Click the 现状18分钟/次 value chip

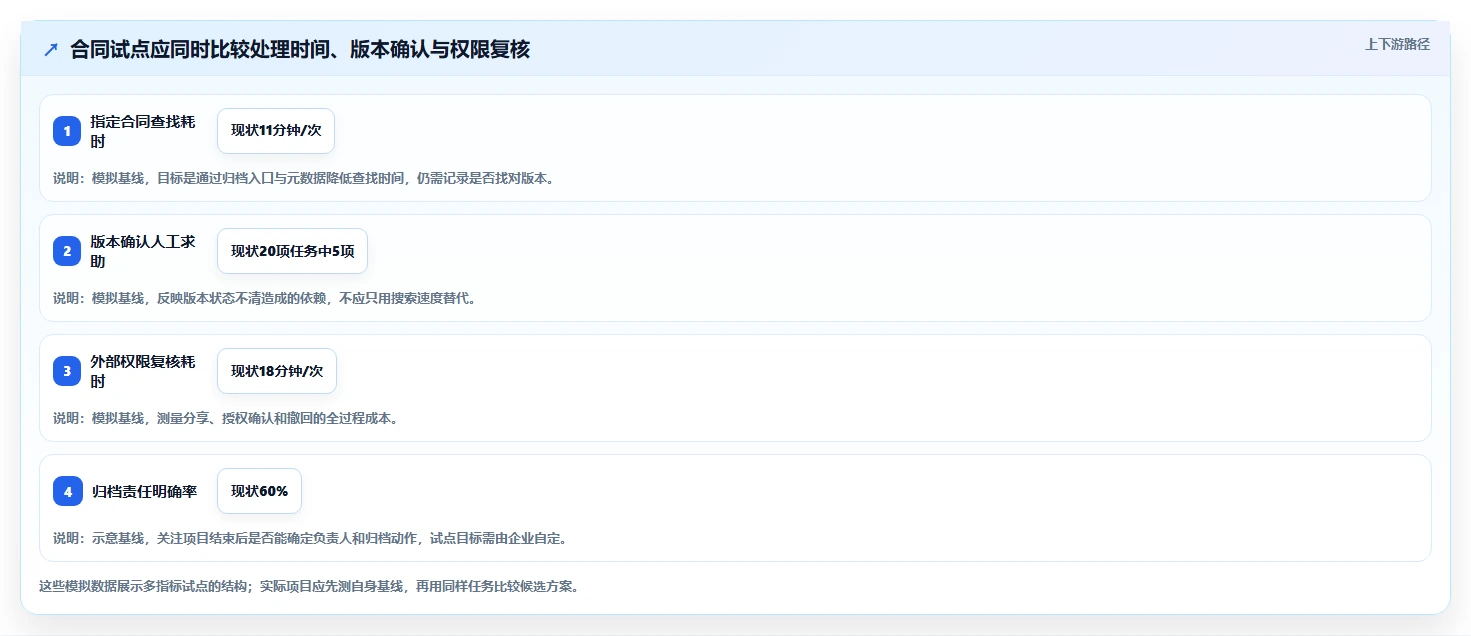277,371
